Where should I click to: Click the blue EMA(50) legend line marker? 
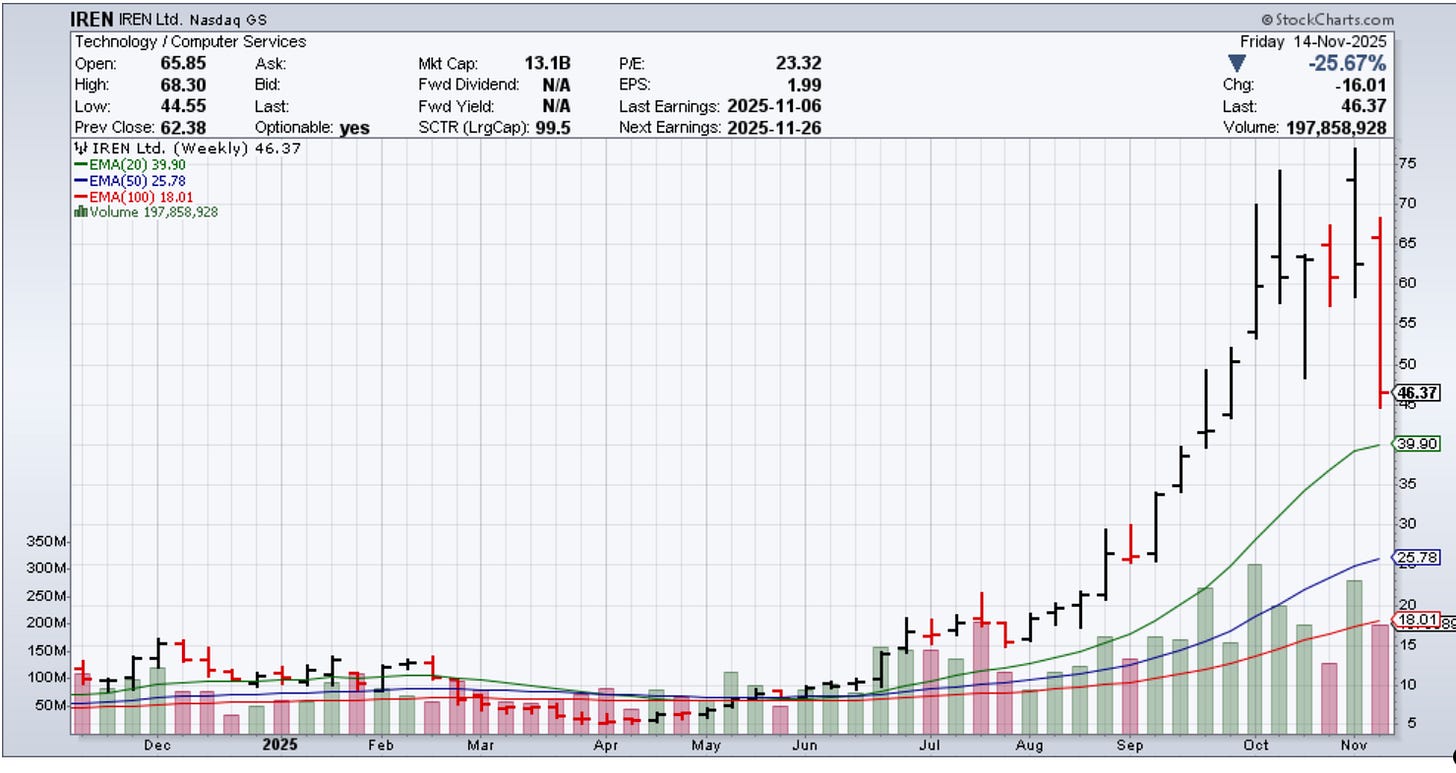click(80, 181)
